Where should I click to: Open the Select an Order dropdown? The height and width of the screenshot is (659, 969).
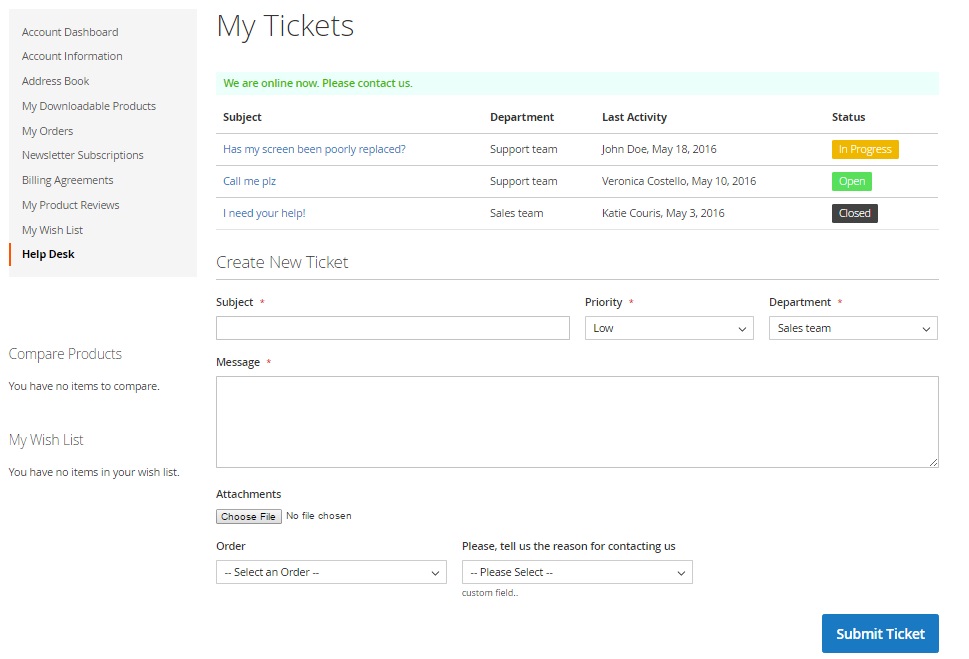[x=331, y=572]
